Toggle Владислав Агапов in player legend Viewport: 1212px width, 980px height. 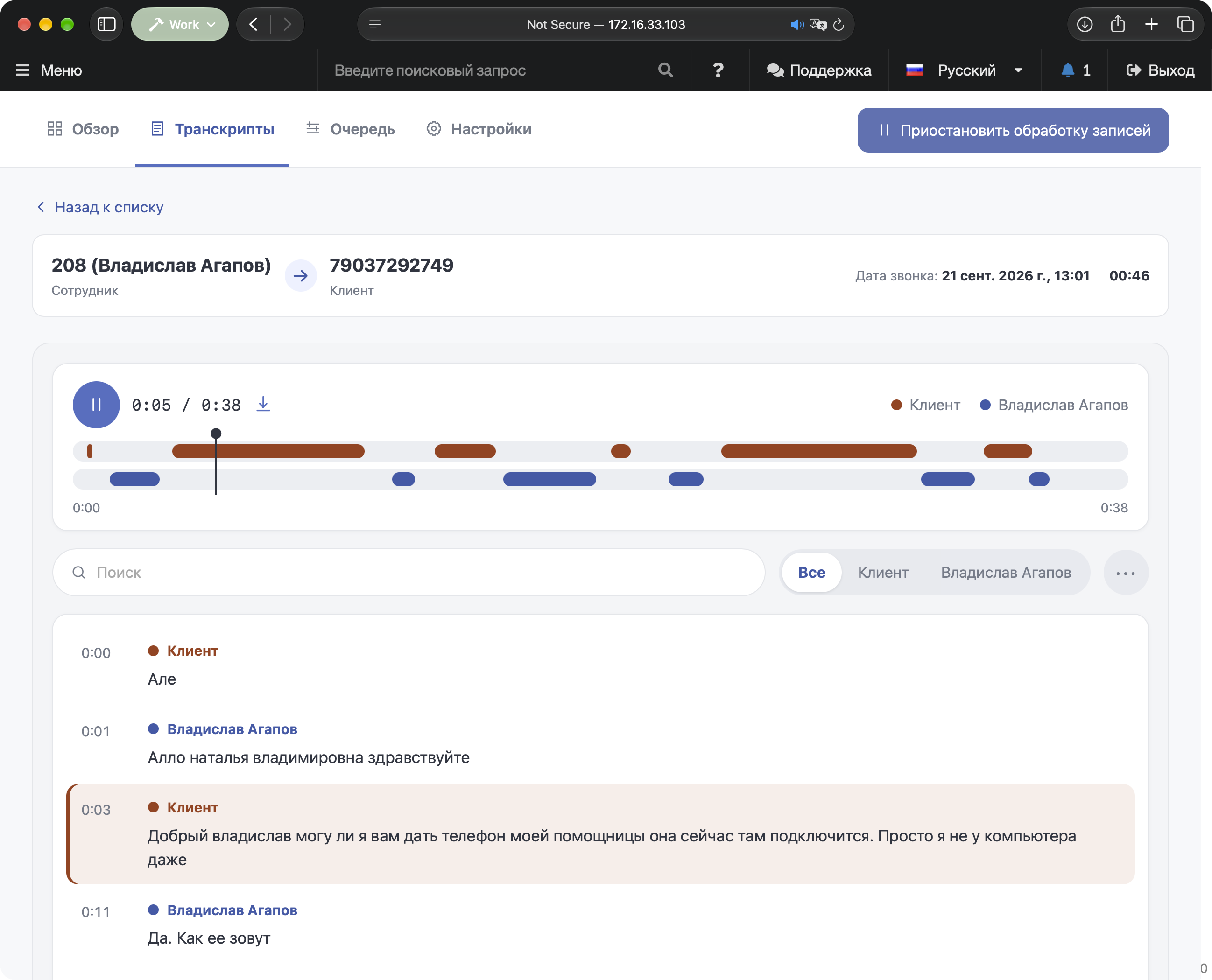pos(1053,406)
